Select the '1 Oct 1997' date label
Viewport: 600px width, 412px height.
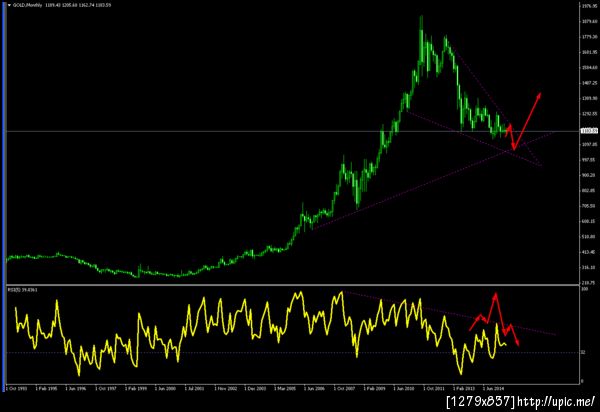pyautogui.click(x=106, y=388)
